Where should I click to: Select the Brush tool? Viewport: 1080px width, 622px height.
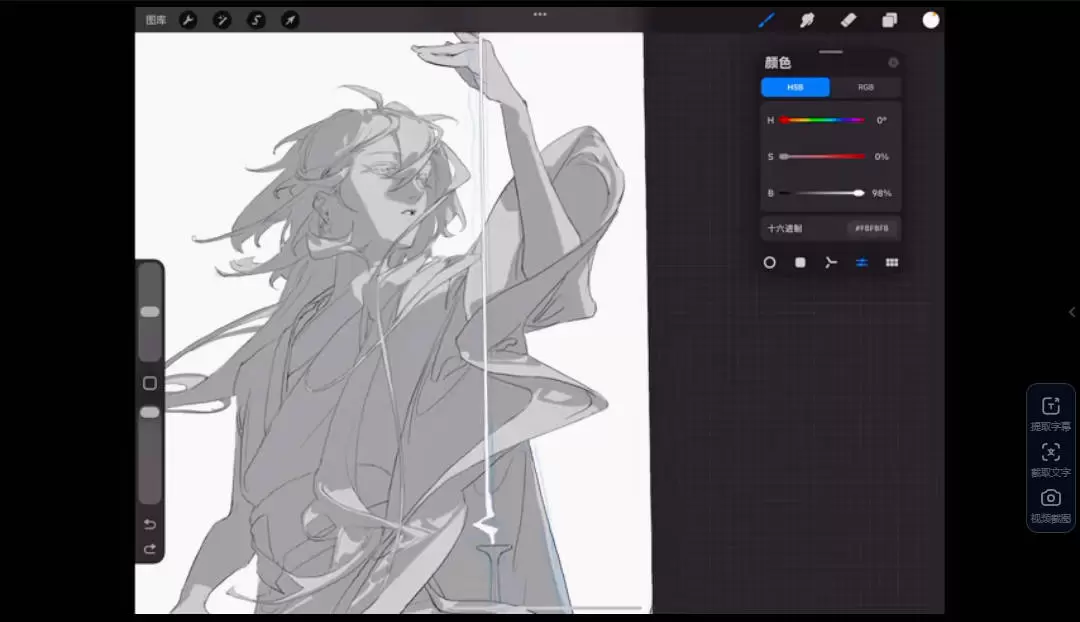click(767, 20)
